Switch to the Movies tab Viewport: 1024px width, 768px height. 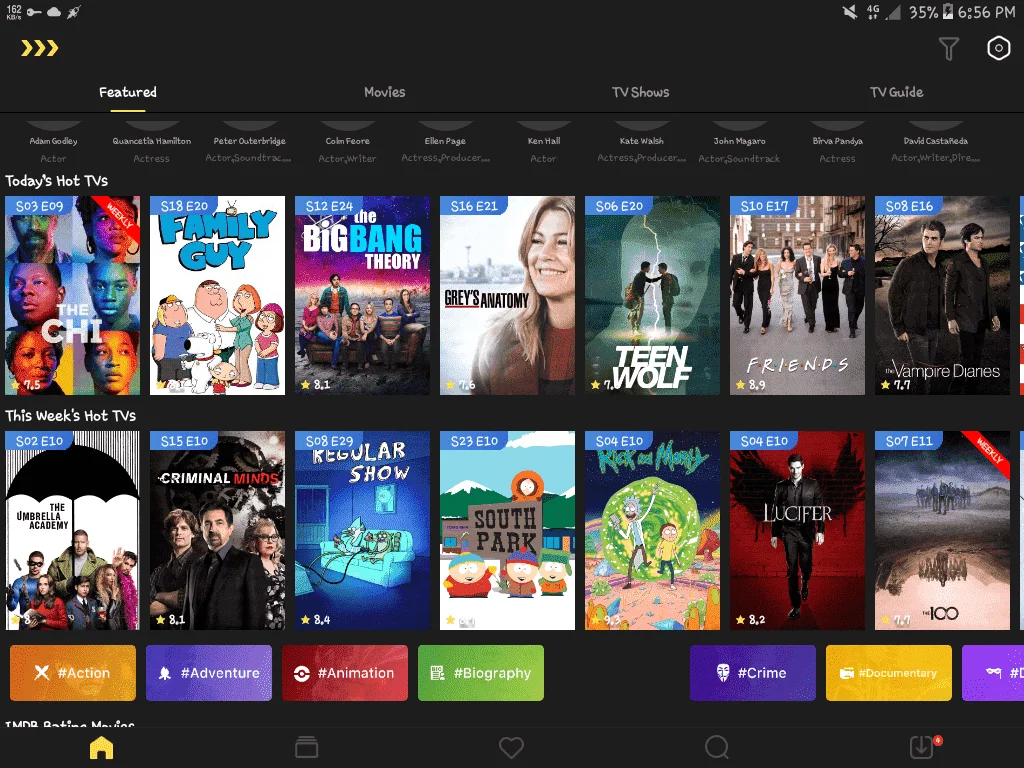(385, 92)
